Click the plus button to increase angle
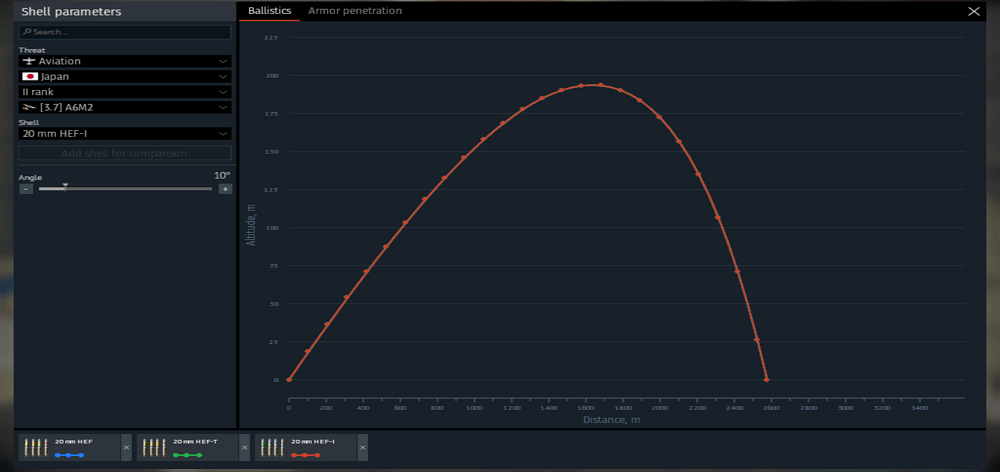The height and width of the screenshot is (472, 1000). coord(225,189)
